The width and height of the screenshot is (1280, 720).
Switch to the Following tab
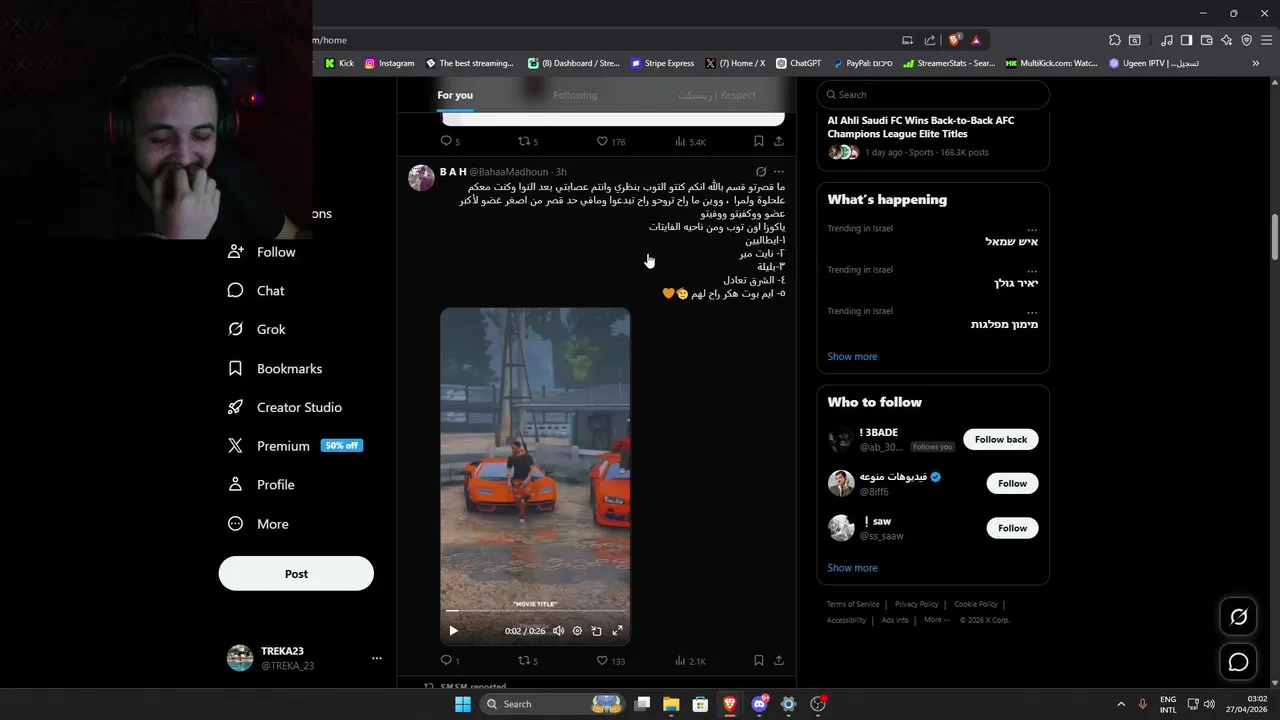(x=575, y=95)
